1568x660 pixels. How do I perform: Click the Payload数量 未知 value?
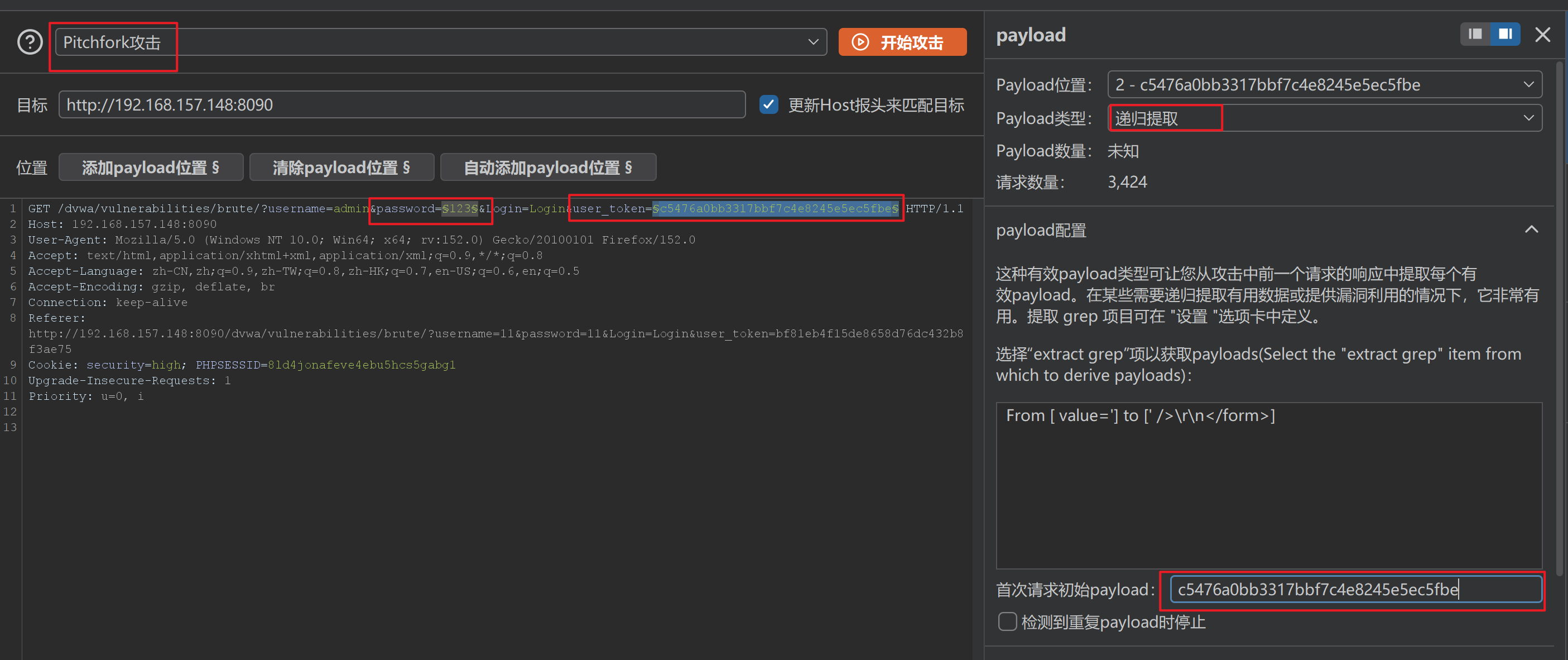pos(1123,150)
